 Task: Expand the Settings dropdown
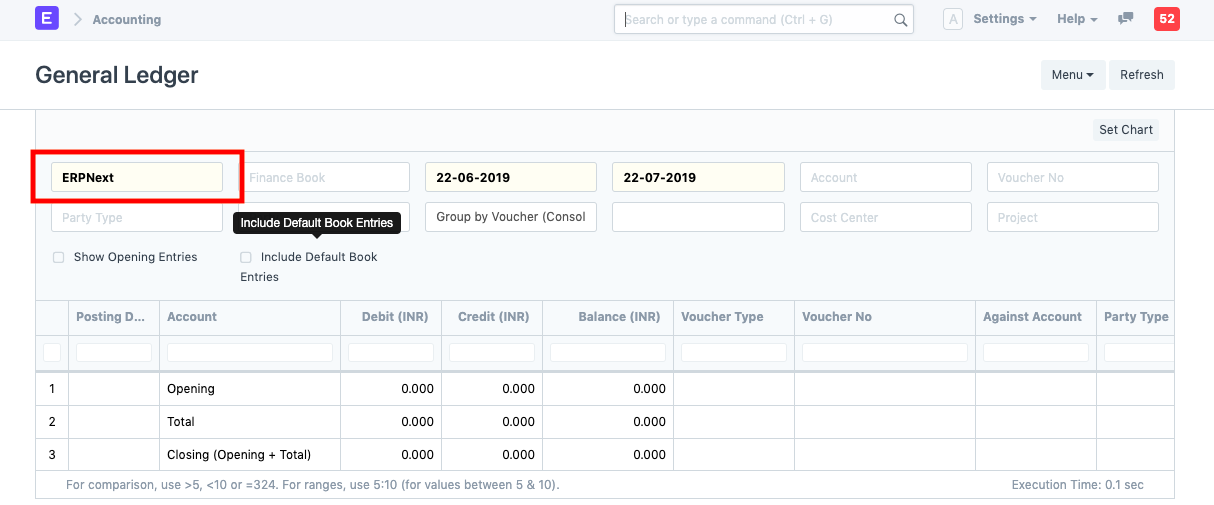[1004, 19]
